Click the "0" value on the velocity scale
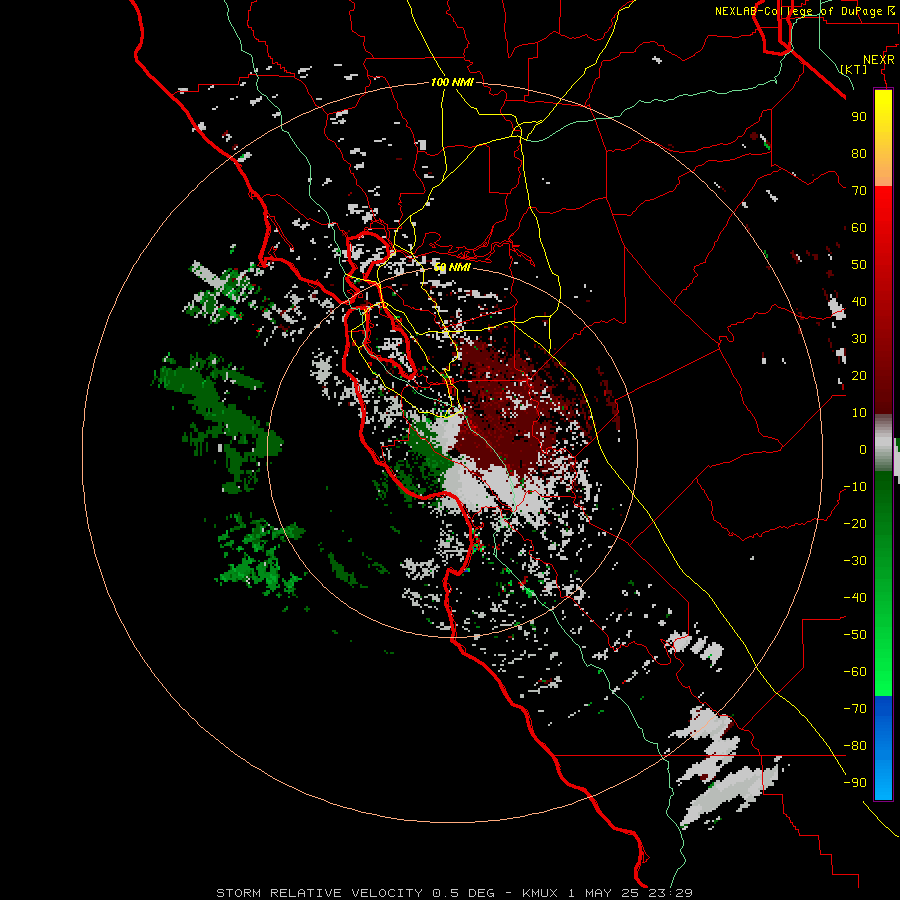Screen dimensions: 900x900 click(863, 450)
